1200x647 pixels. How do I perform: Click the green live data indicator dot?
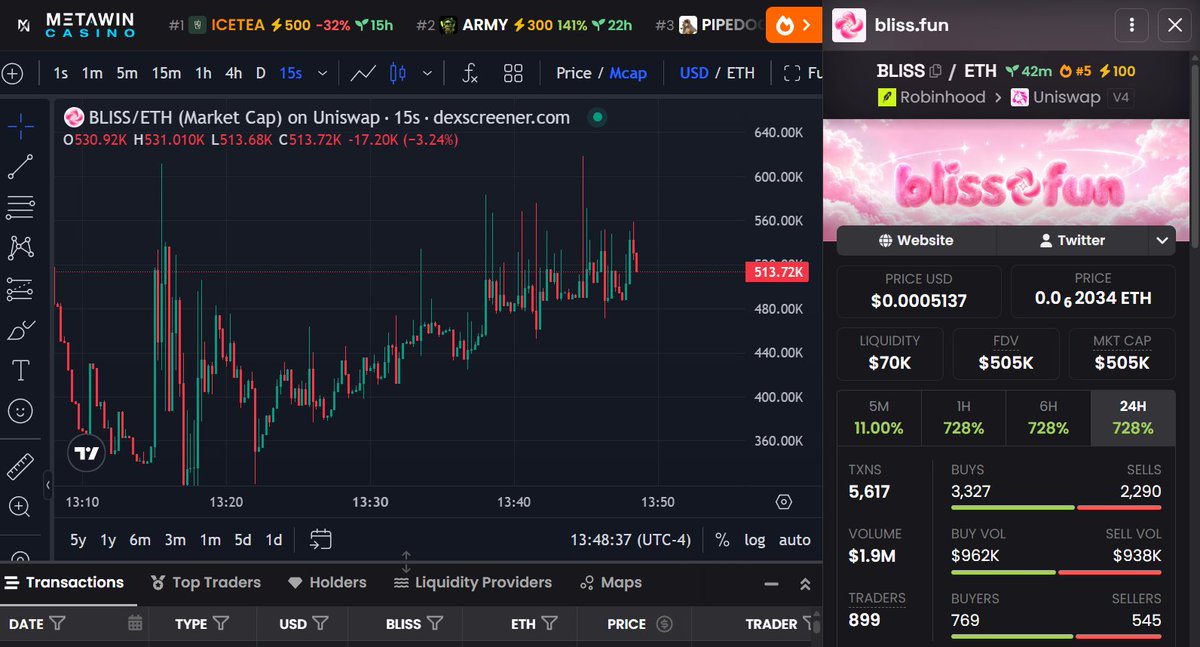pyautogui.click(x=597, y=117)
